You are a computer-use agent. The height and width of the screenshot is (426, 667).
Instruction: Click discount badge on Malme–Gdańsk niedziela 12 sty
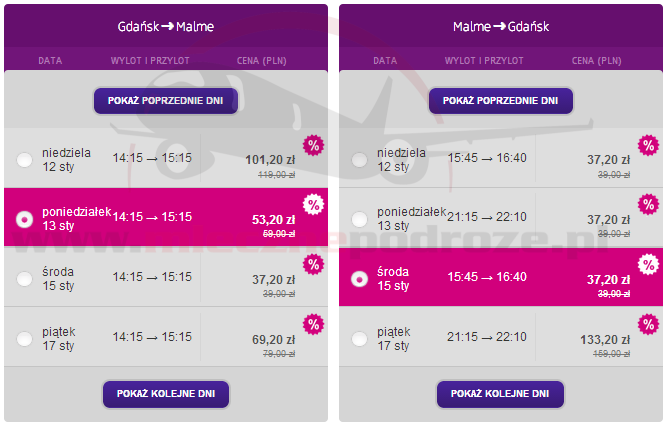point(648,146)
